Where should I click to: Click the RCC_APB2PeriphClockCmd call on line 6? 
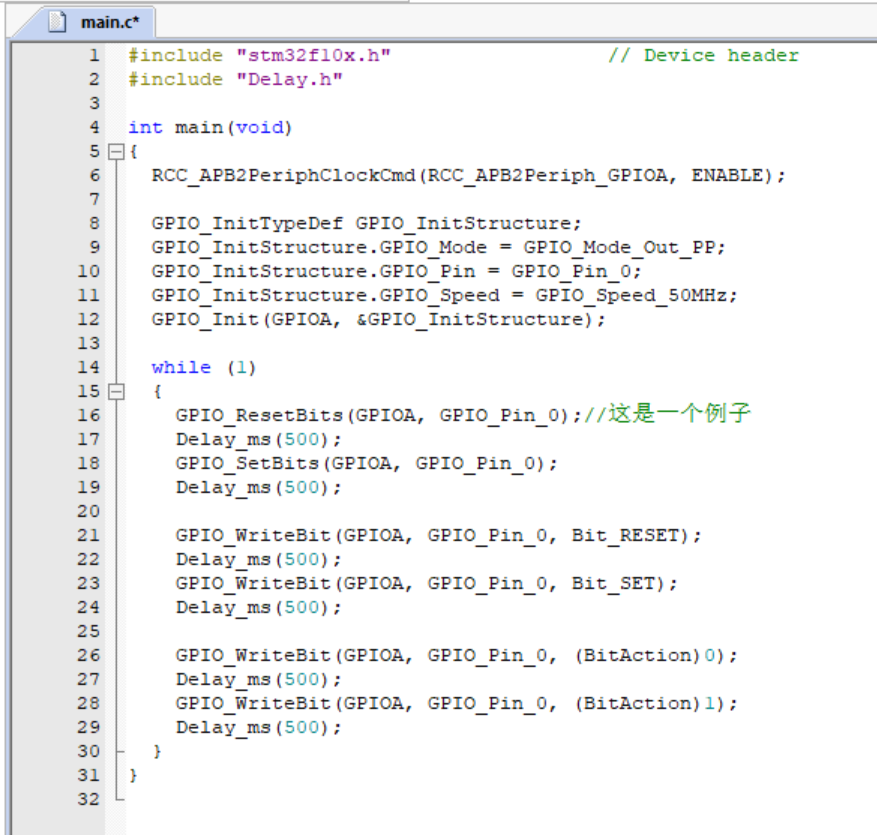(469, 176)
